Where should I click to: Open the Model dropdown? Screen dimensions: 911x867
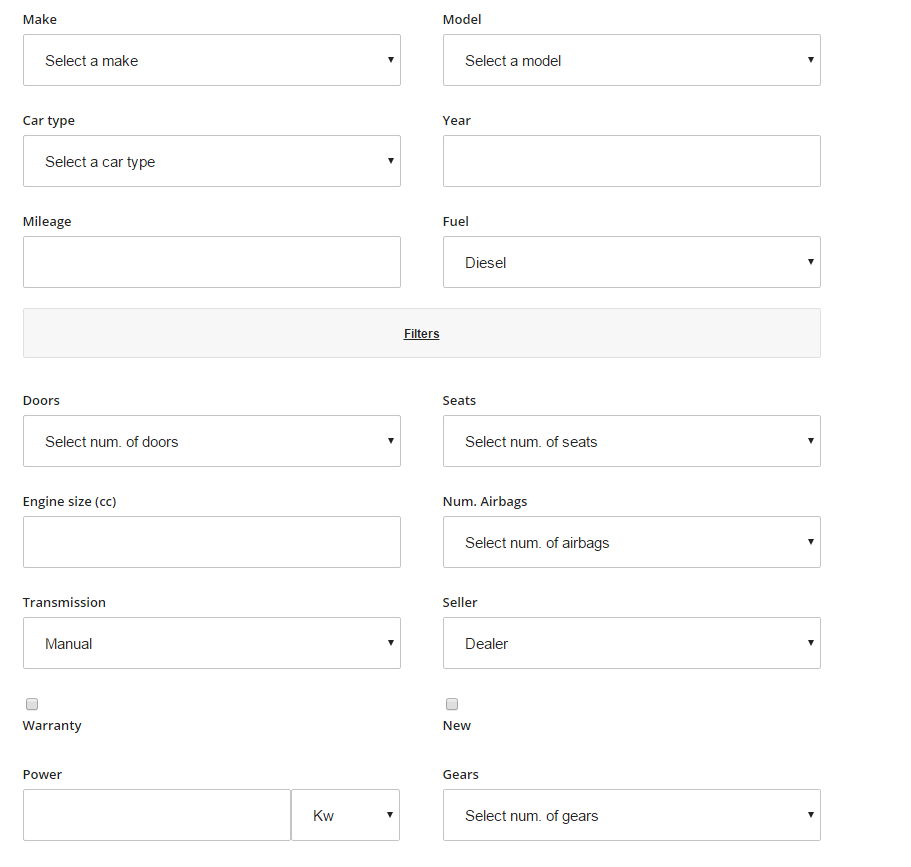(631, 60)
